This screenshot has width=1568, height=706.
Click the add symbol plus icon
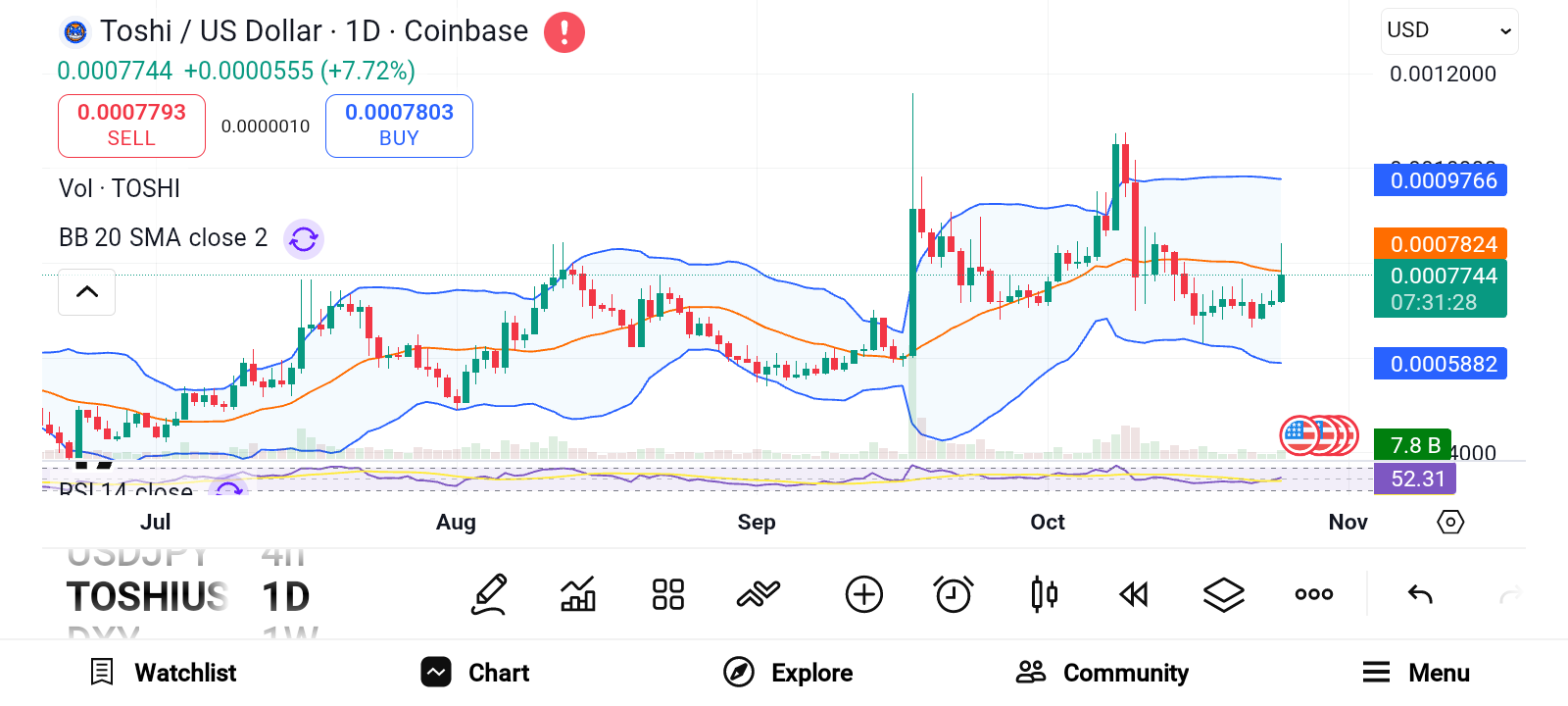pyautogui.click(x=863, y=594)
